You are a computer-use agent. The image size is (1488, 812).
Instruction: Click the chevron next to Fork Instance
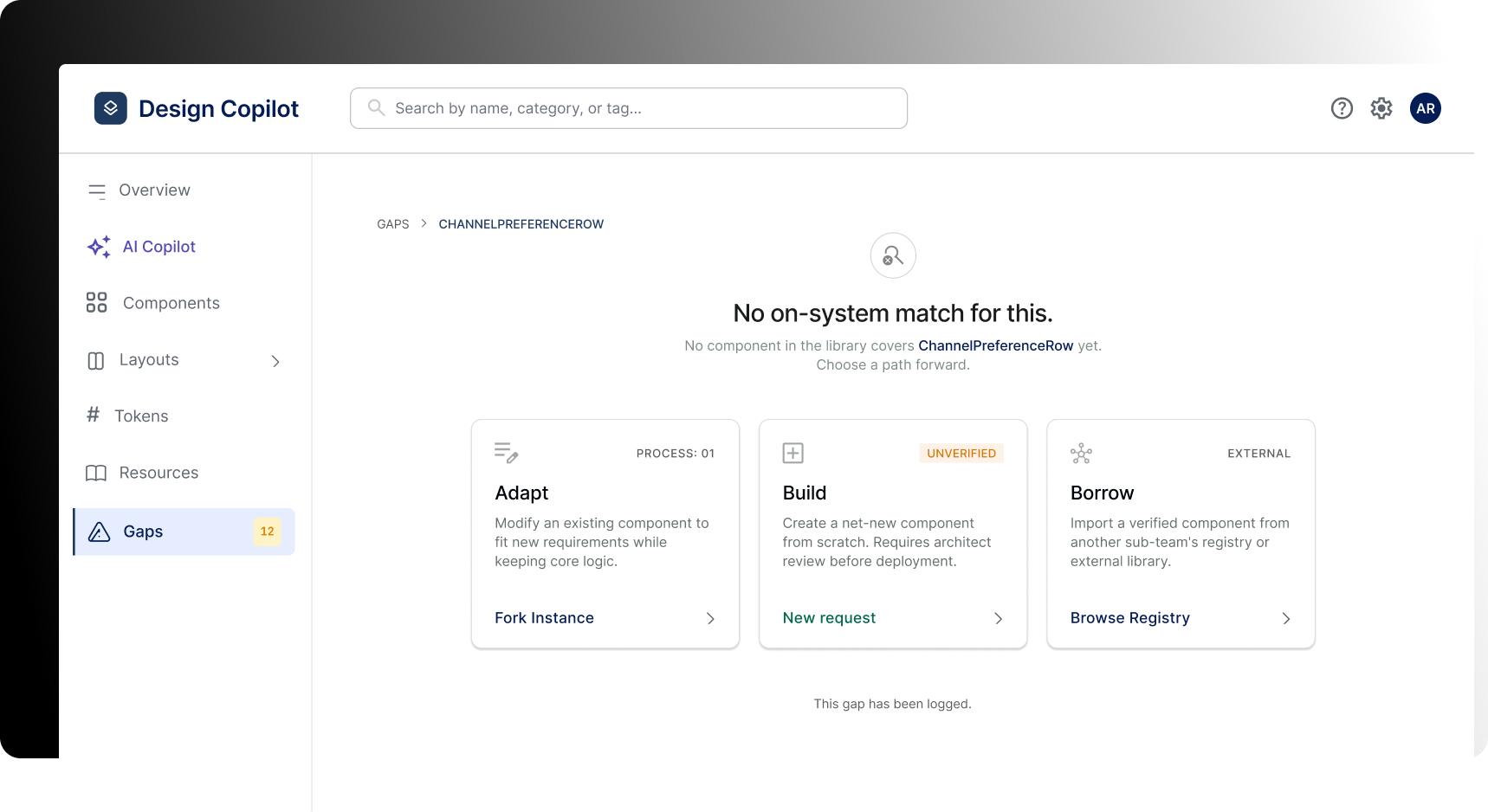(x=710, y=618)
